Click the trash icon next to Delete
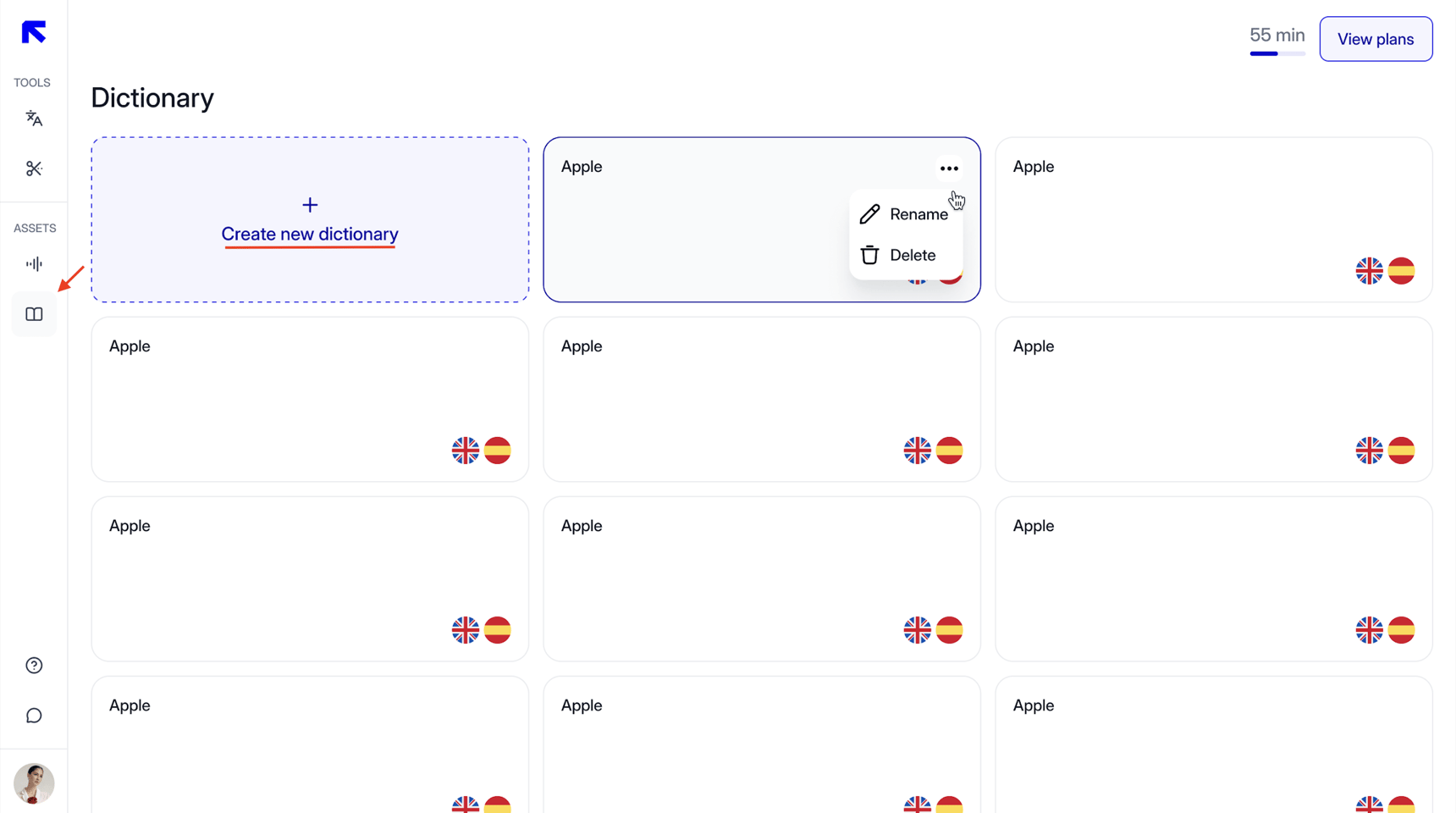The width and height of the screenshot is (1456, 813). [869, 254]
